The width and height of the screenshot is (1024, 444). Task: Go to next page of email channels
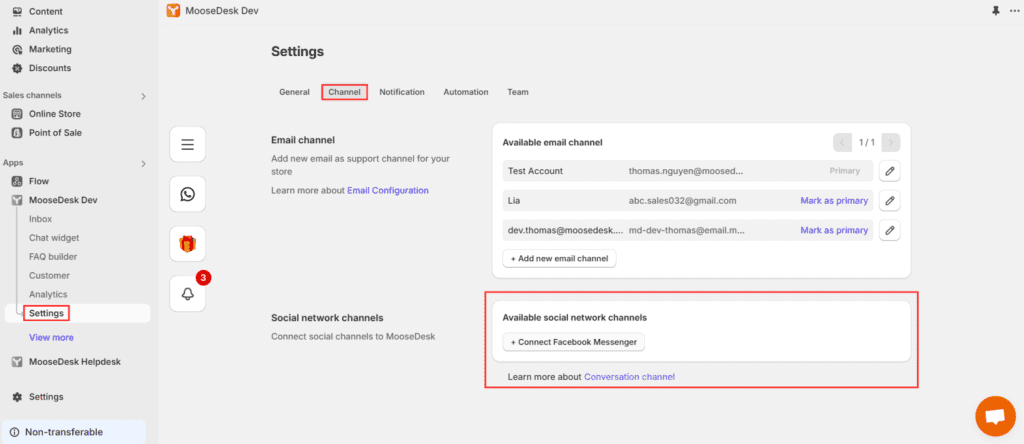click(891, 142)
